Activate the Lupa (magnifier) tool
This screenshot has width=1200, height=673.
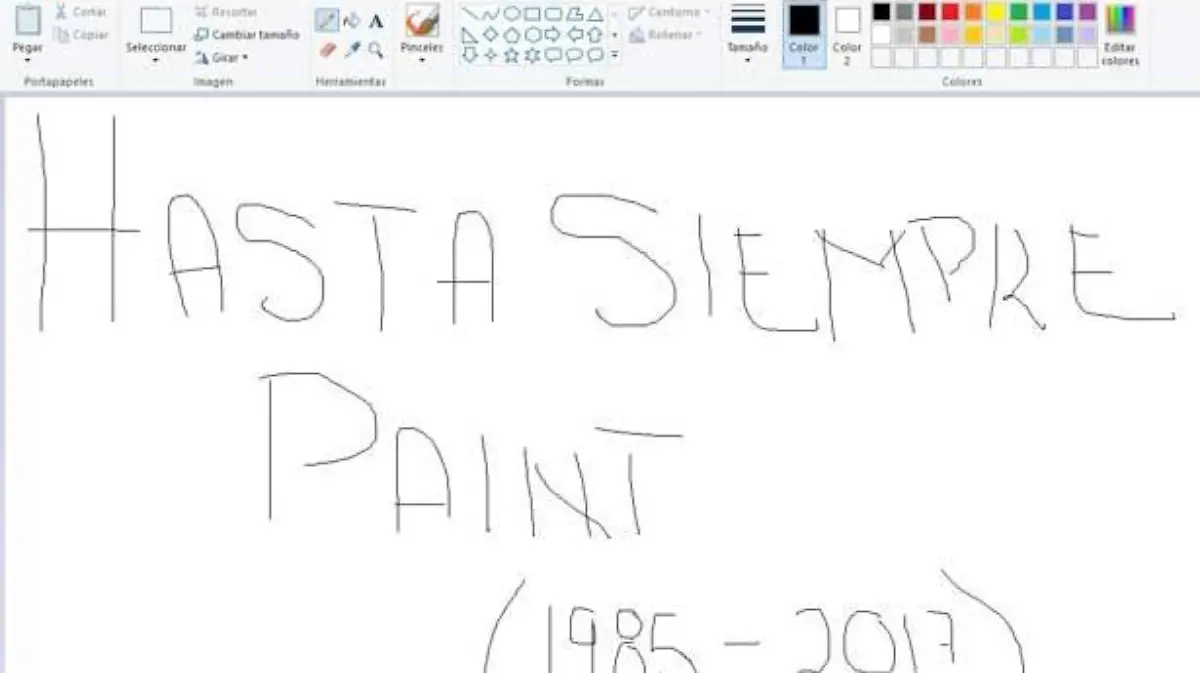(375, 47)
